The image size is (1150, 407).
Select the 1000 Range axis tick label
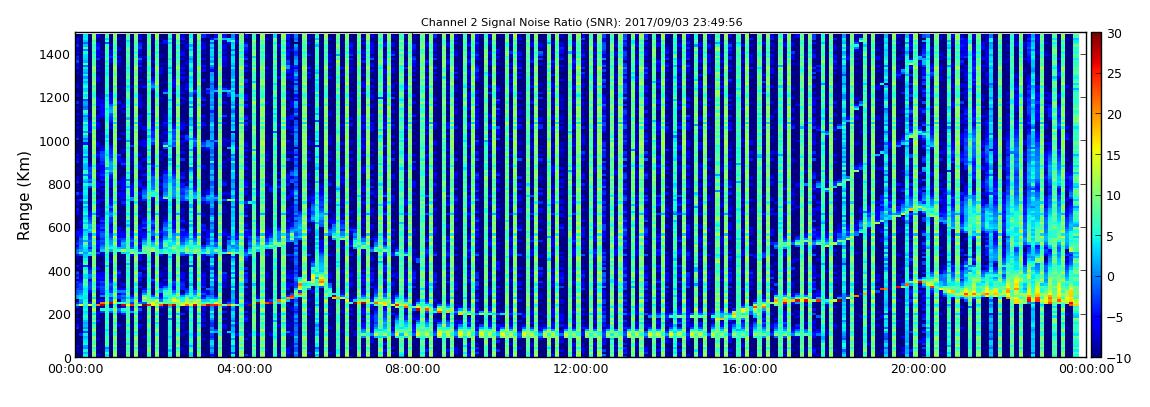[x=56, y=142]
